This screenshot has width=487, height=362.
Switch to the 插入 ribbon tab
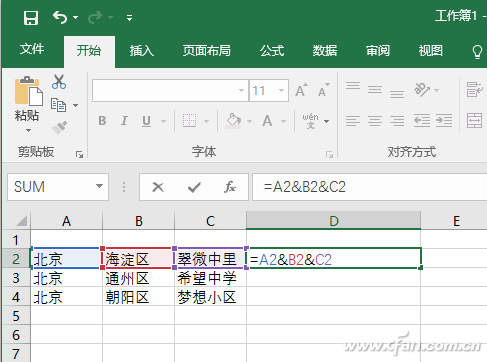142,51
